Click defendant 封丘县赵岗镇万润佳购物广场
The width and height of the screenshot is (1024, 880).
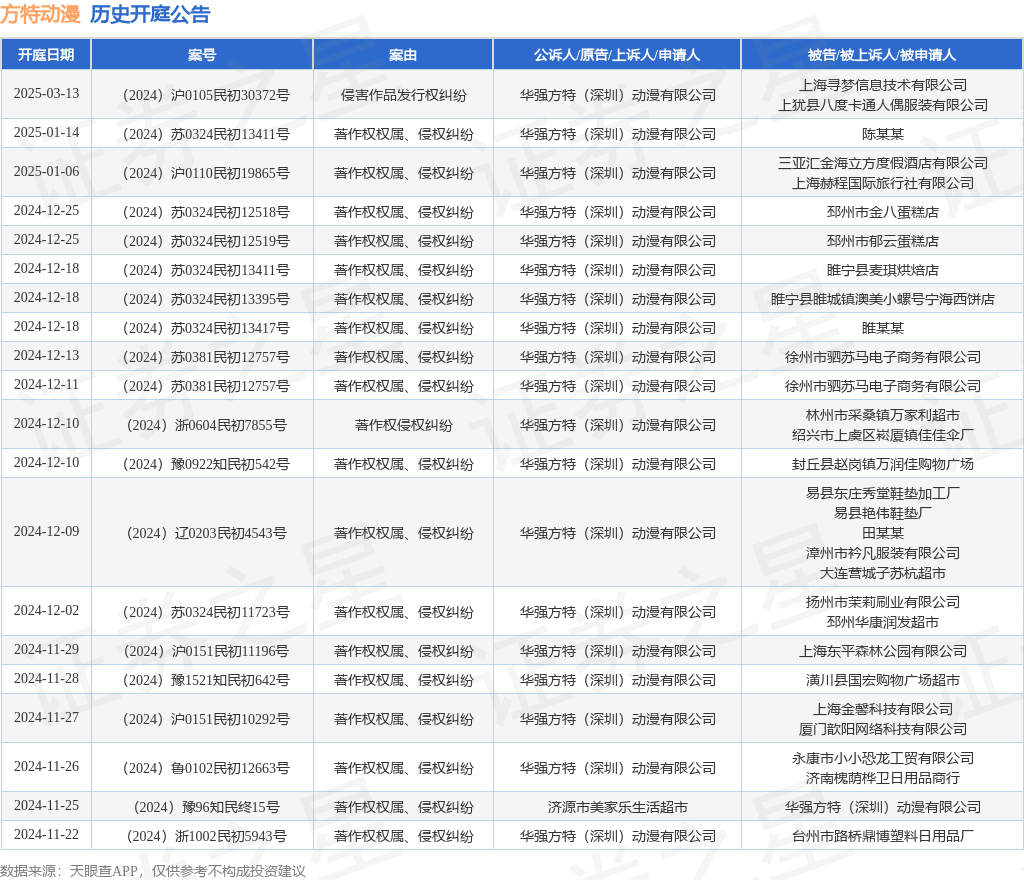click(x=883, y=464)
